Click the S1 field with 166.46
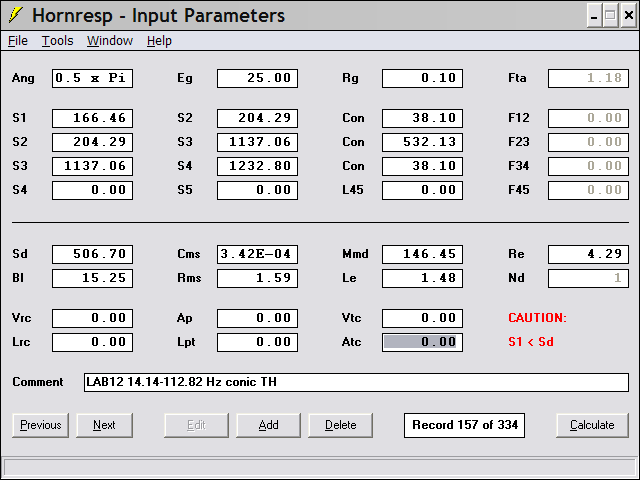This screenshot has height=480, width=640. point(92,118)
